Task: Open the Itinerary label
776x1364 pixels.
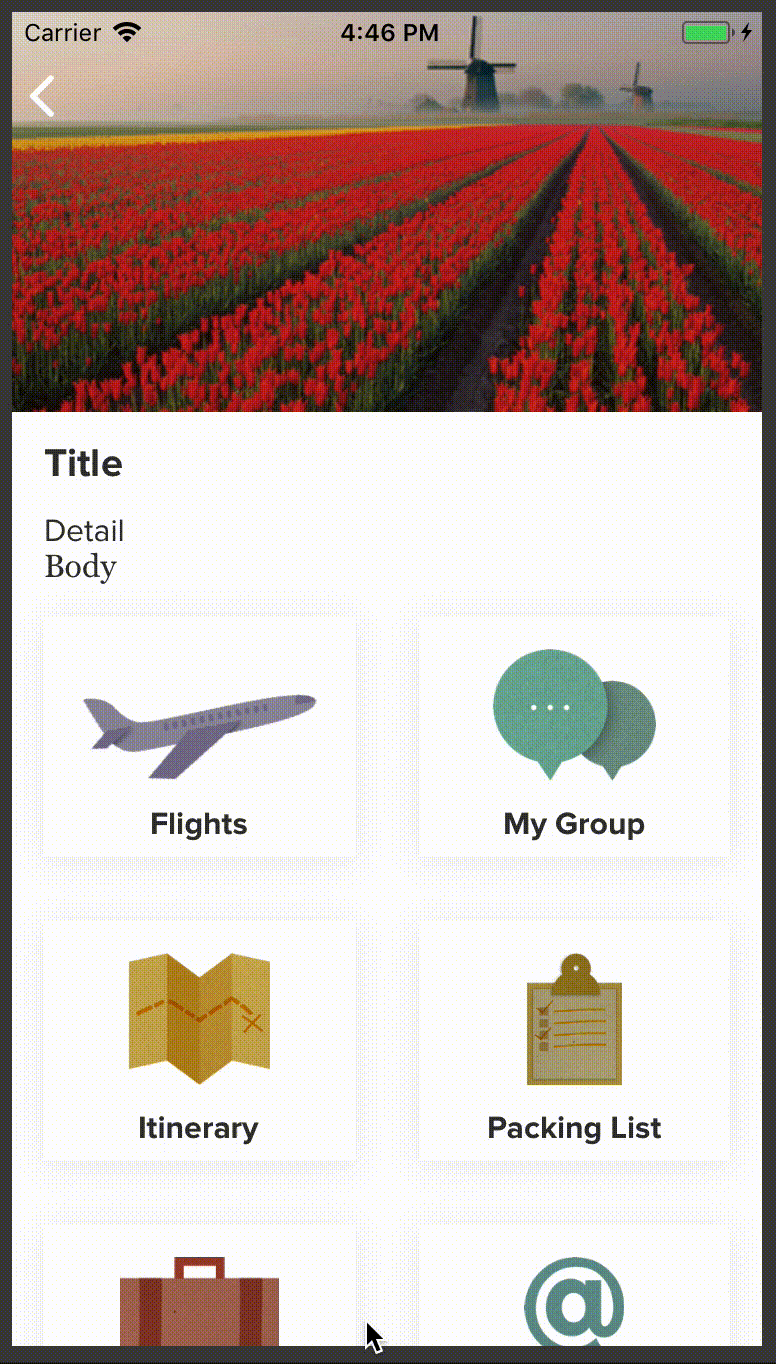Action: pyautogui.click(x=198, y=1128)
